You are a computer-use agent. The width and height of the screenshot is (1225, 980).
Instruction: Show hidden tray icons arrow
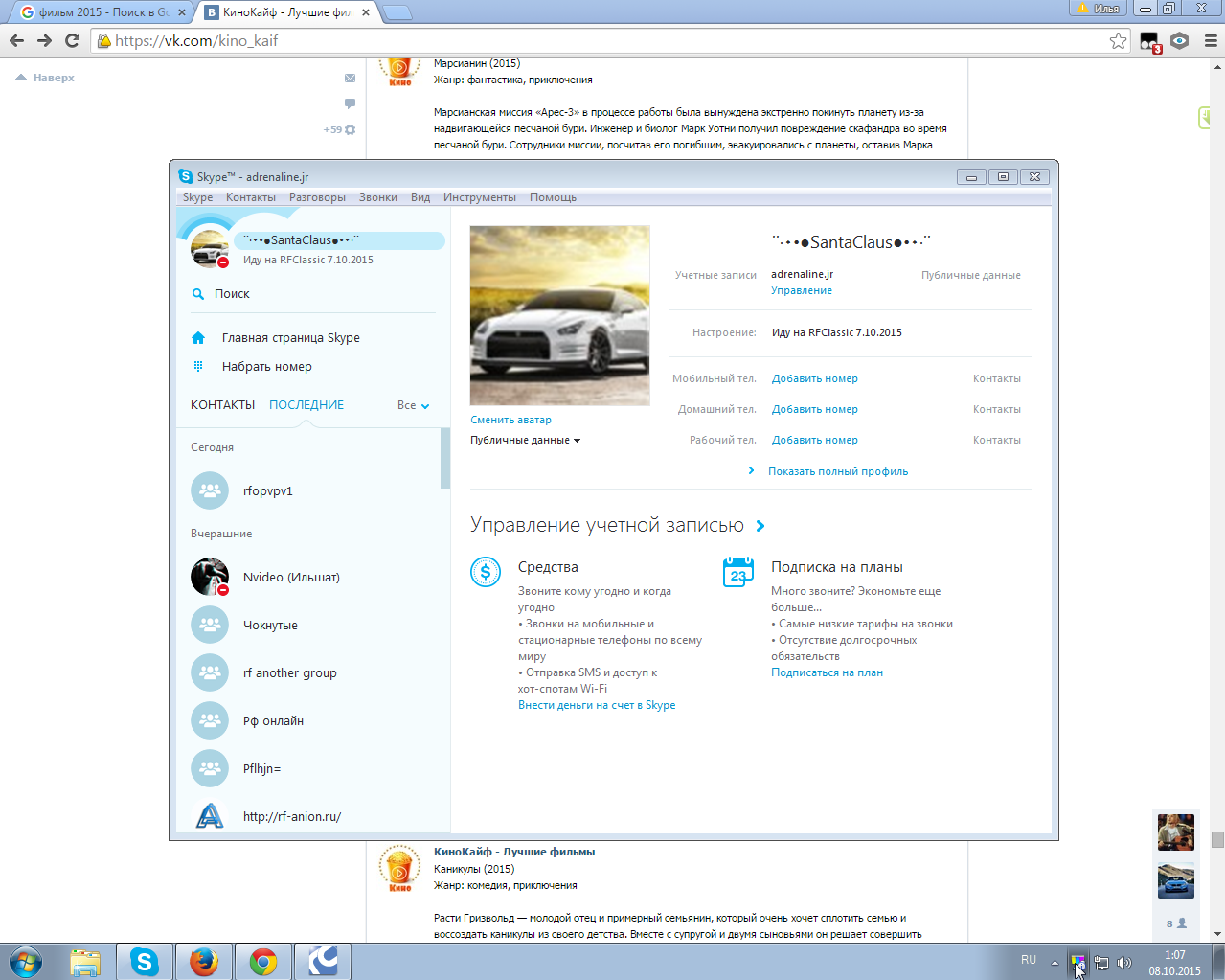(1055, 963)
